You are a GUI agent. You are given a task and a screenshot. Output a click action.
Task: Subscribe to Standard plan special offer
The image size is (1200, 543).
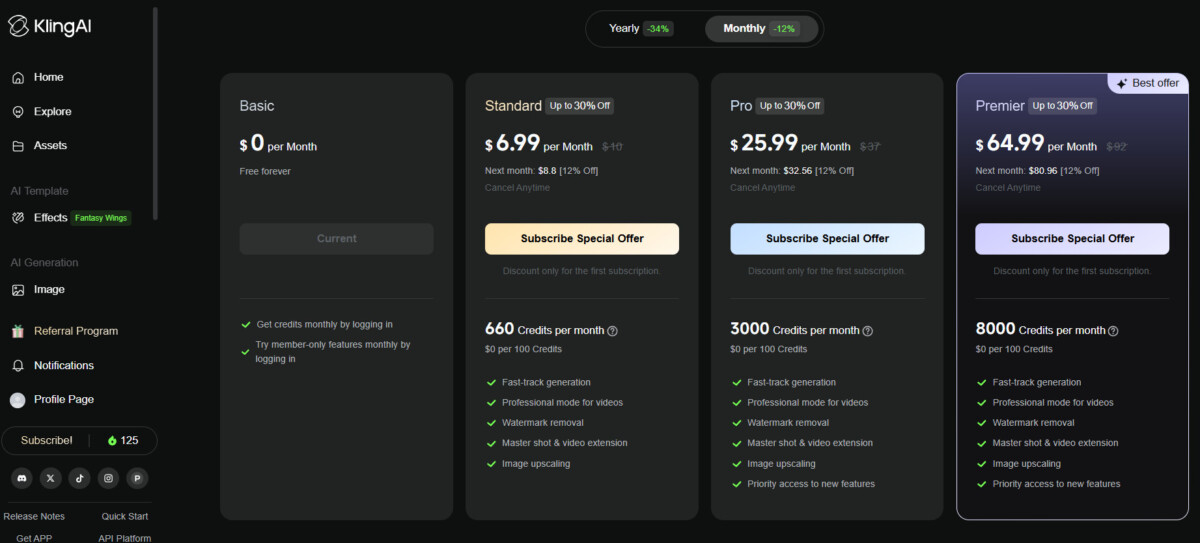click(x=582, y=239)
